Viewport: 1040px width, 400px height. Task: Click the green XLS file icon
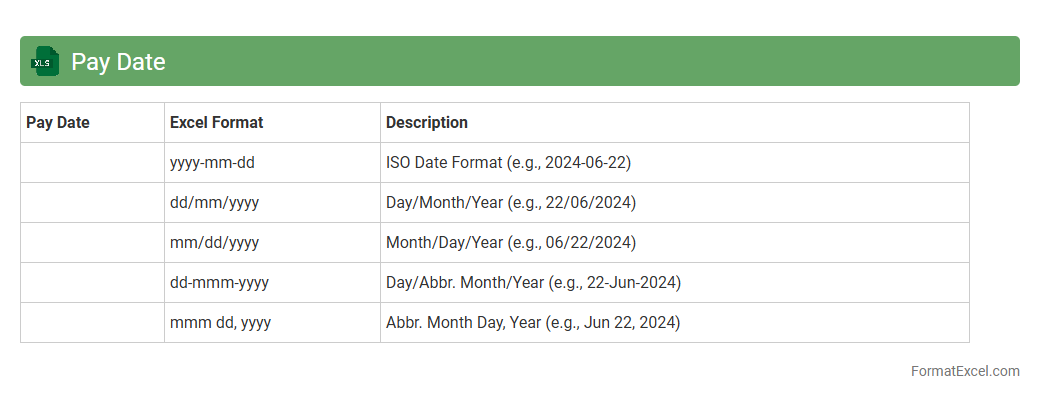coord(46,62)
